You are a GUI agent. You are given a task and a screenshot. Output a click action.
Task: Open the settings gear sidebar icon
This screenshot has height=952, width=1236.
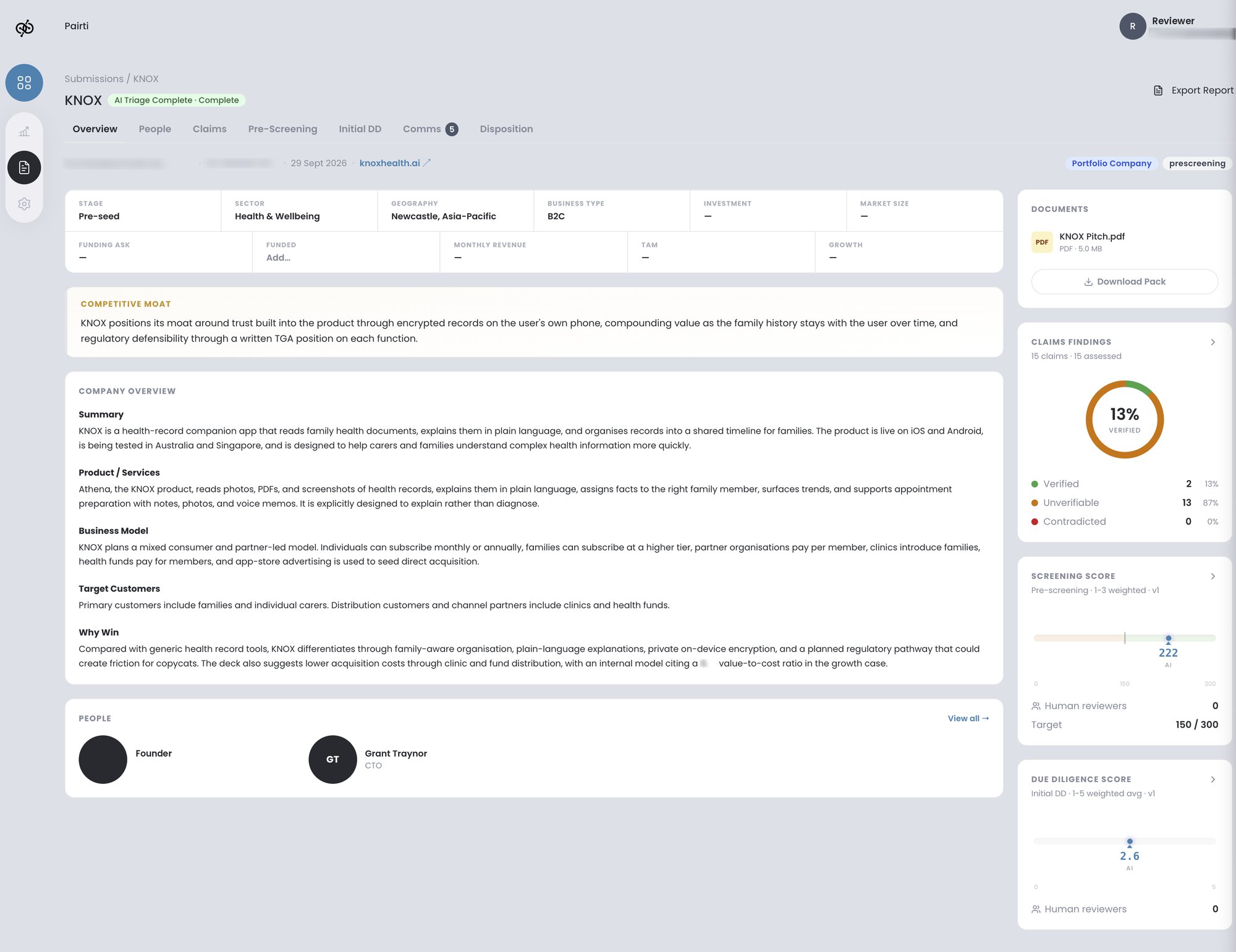[x=24, y=204]
